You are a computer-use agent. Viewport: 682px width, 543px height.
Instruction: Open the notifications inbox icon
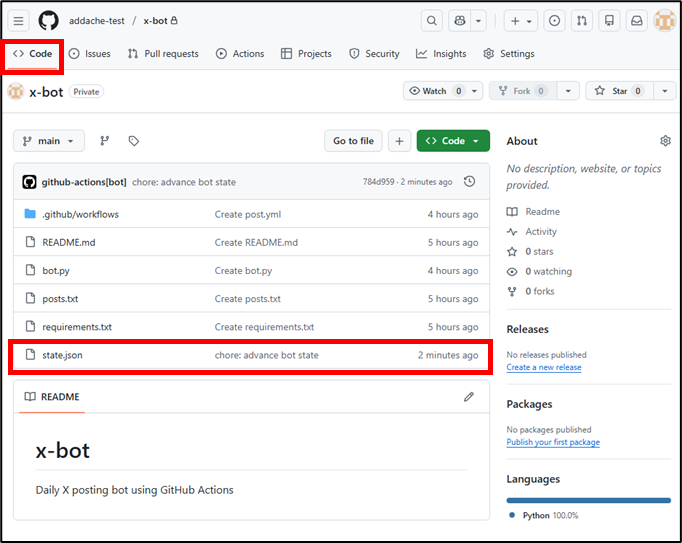pyautogui.click(x=636, y=20)
